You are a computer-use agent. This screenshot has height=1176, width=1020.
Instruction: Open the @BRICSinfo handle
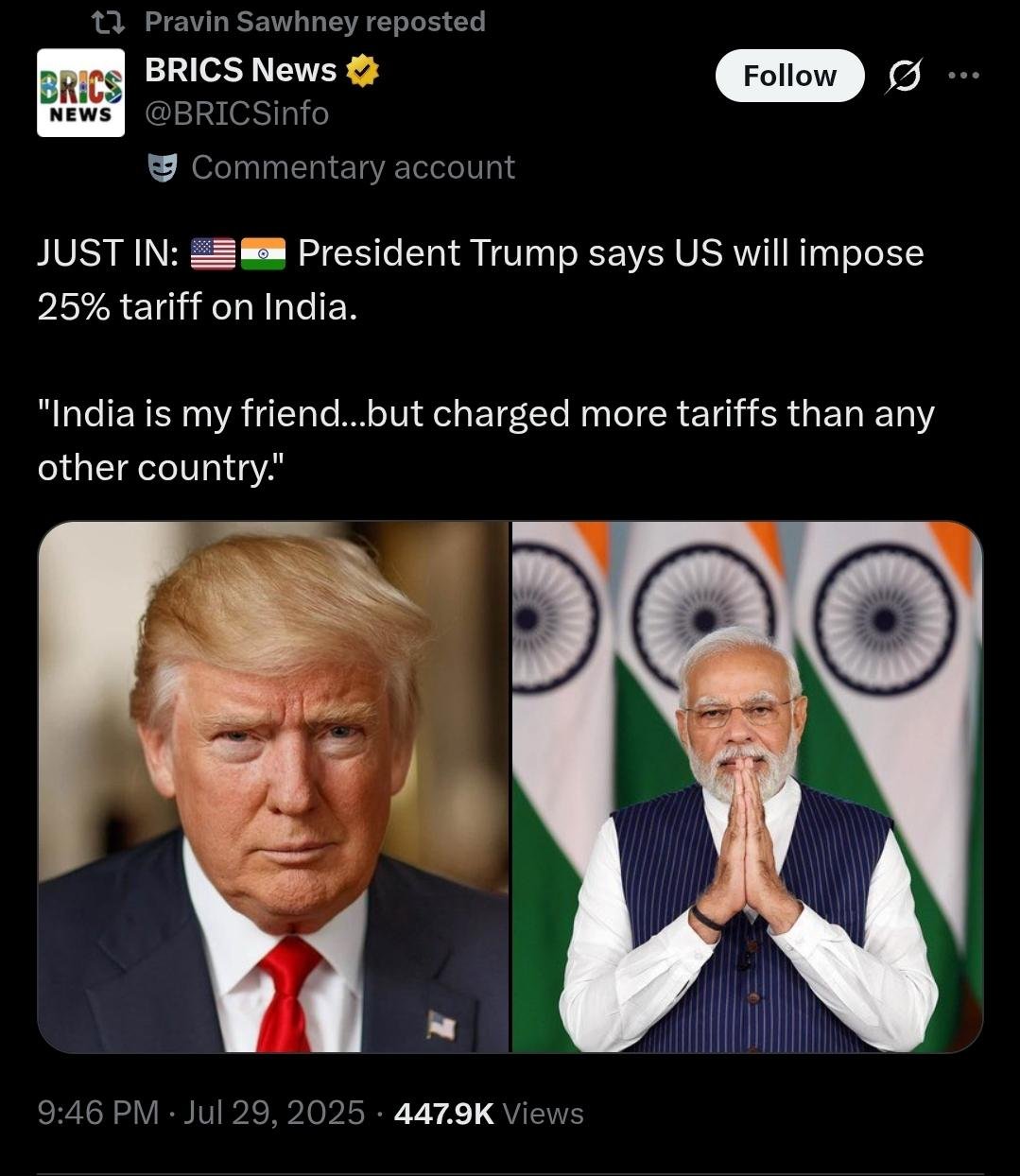(236, 114)
